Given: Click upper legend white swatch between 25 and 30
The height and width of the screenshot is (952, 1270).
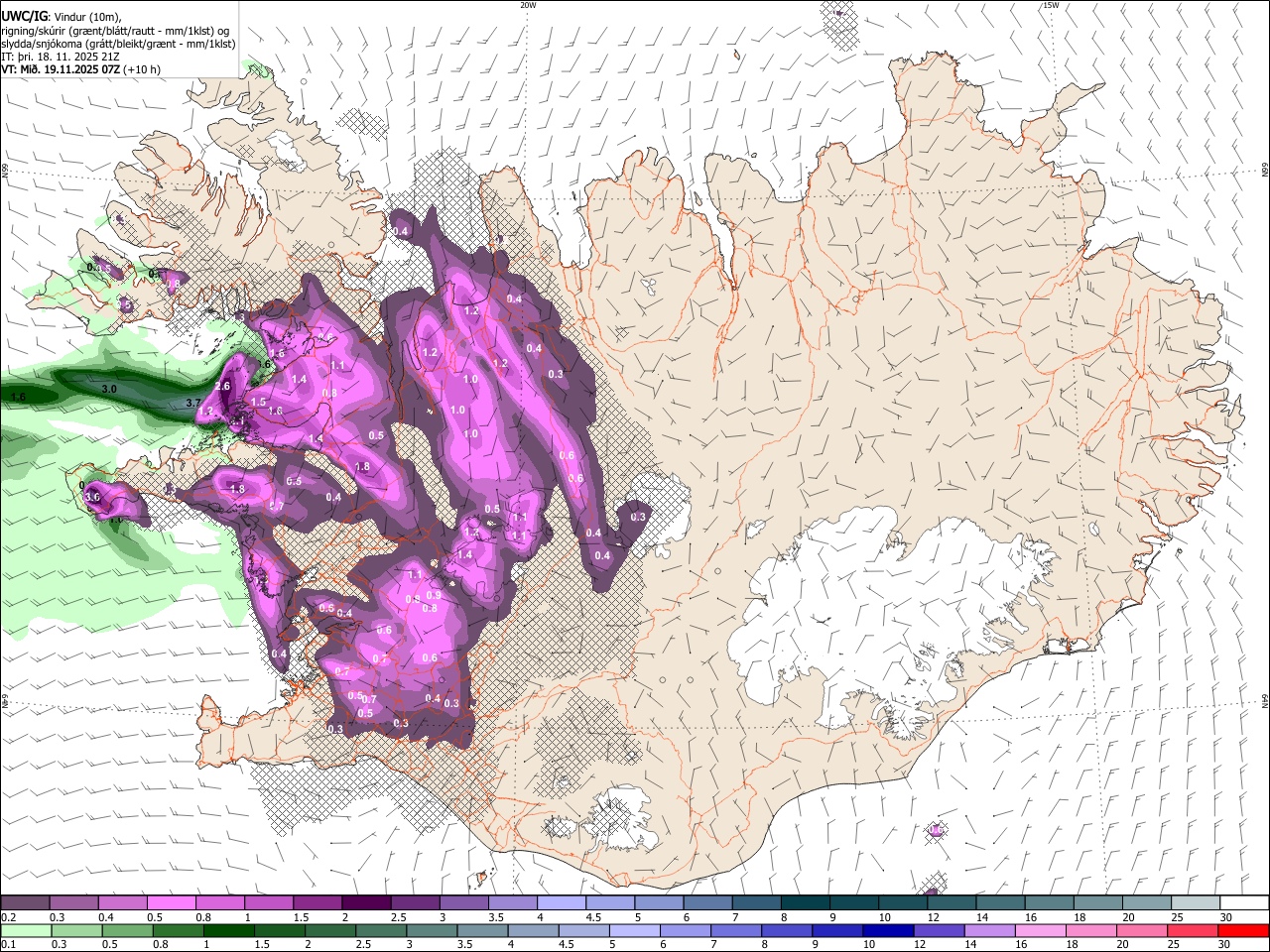Looking at the screenshot, I should tap(1196, 902).
